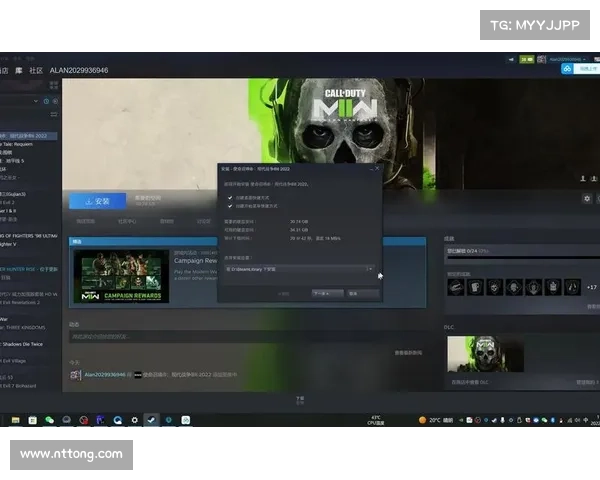Click the announcements megaphone icon in top bar
Screen dimensions: 600x480
pyautogui.click(x=511, y=59)
